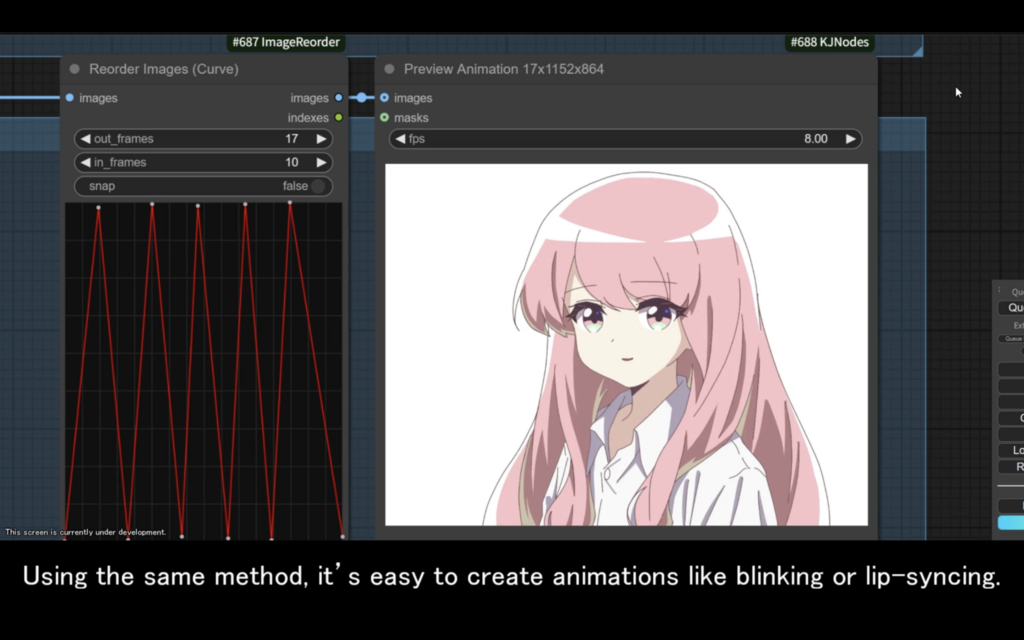Click the Reorder Images (Curve) node title
The width and height of the screenshot is (1024, 640).
pyautogui.click(x=164, y=69)
